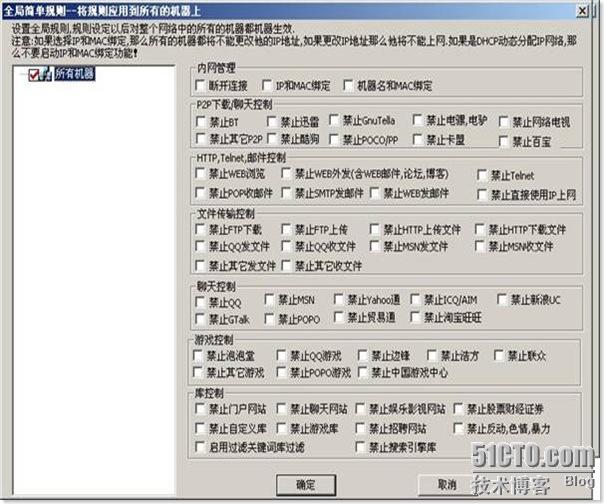604x504 pixels.
Task: Tick 禁止POP收邮件 option
Action: tap(200, 192)
